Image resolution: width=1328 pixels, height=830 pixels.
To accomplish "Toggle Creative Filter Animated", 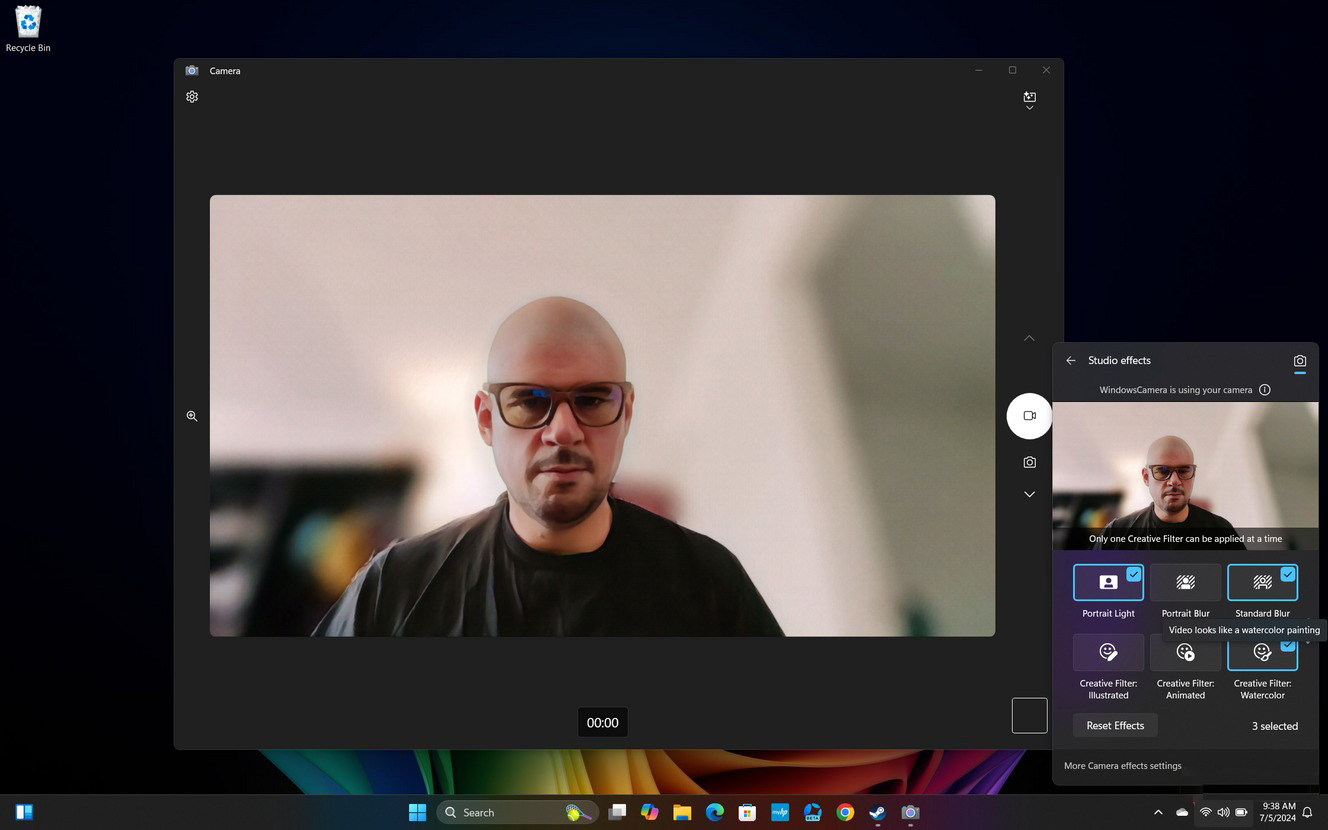I will (1185, 652).
